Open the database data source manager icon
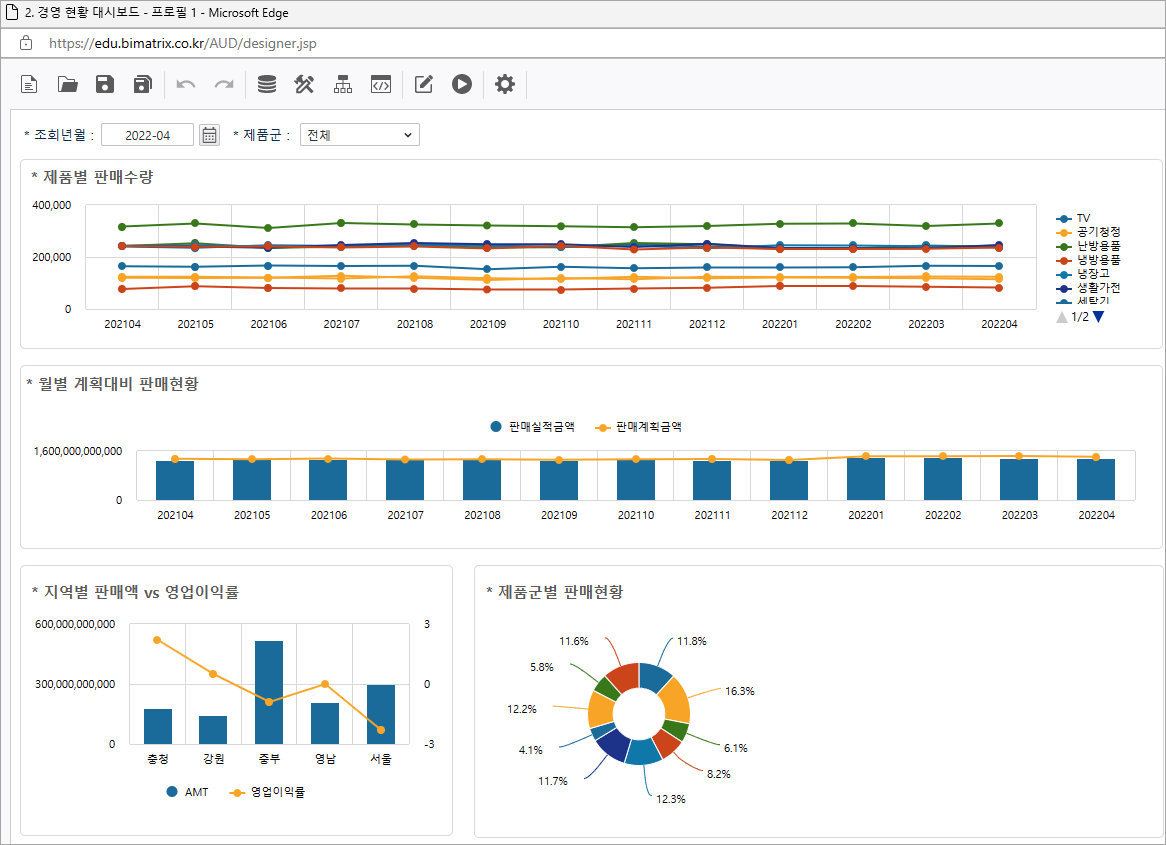1166x845 pixels. (267, 85)
